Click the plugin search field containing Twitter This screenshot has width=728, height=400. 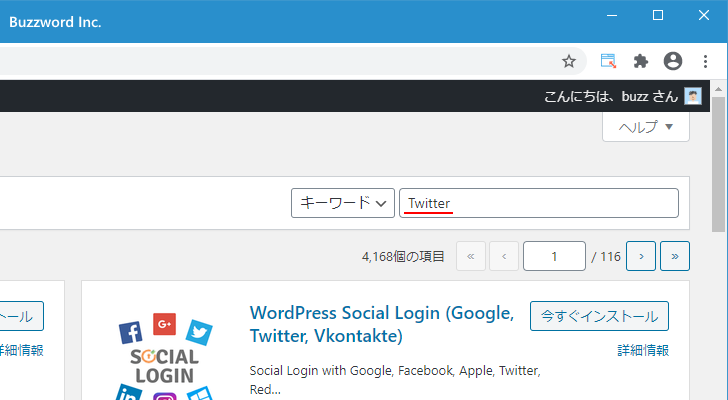tap(540, 203)
